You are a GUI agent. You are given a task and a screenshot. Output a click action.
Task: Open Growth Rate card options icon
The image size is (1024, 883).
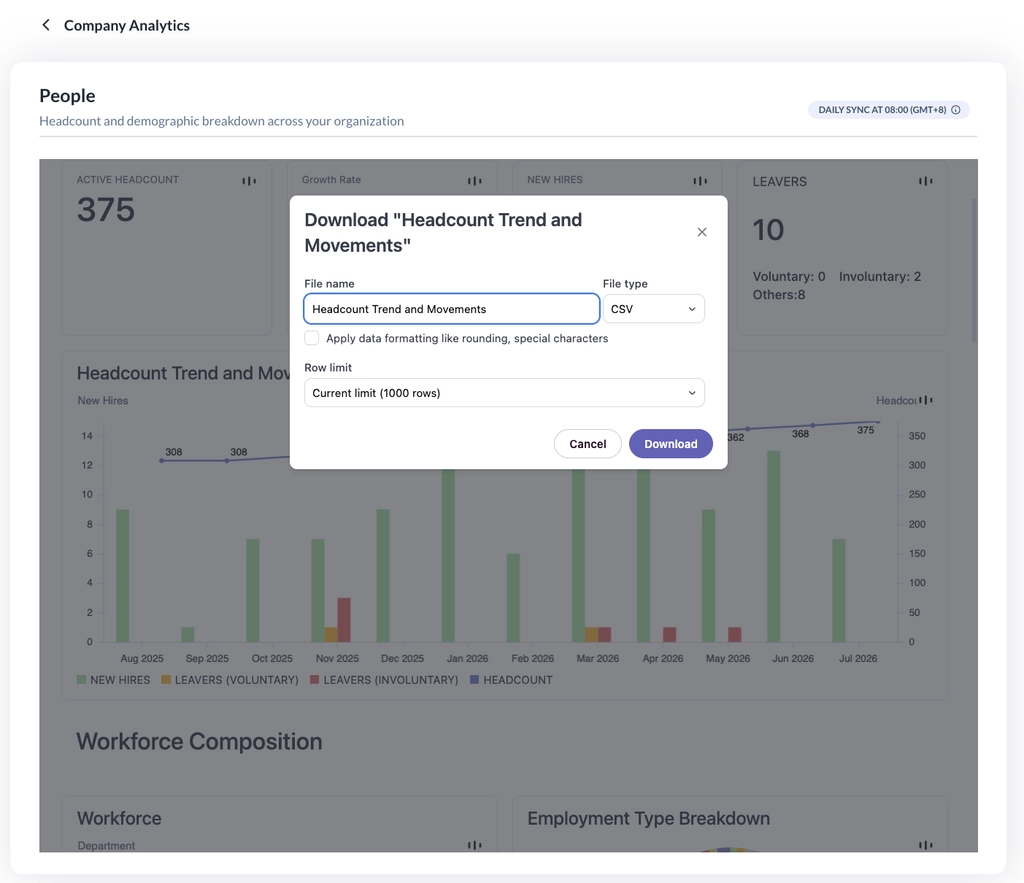(474, 181)
